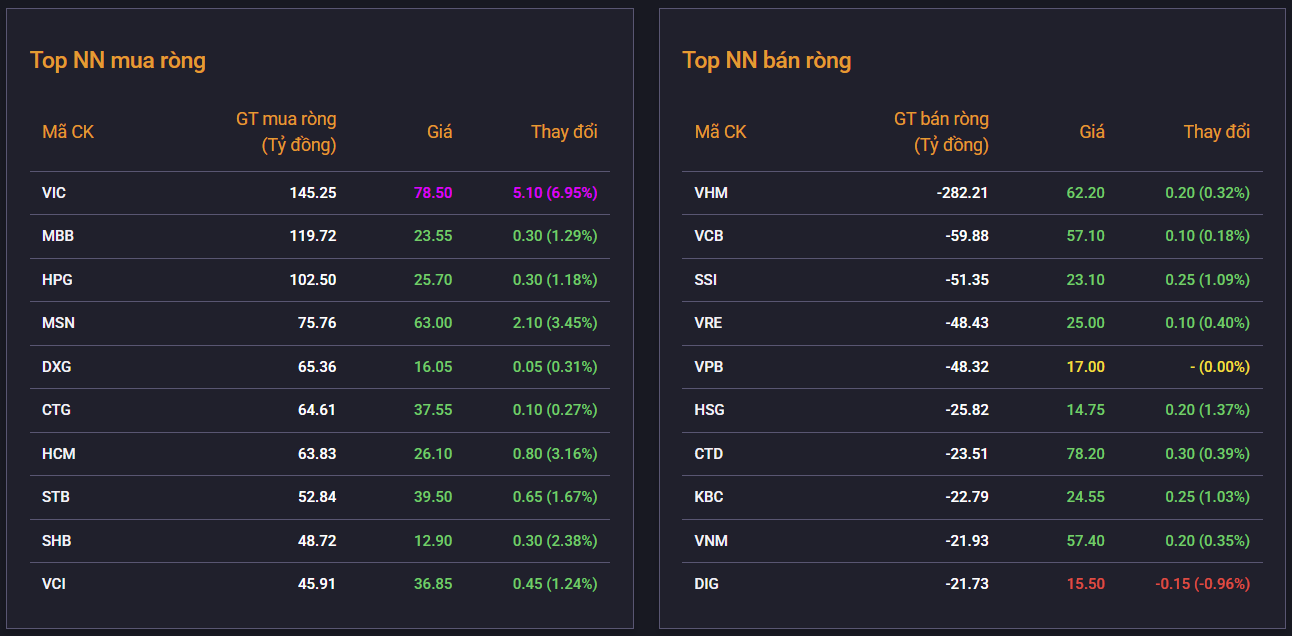Image resolution: width=1292 pixels, height=636 pixels.
Task: Click CTG net buy value 64.61
Action: click(x=317, y=410)
